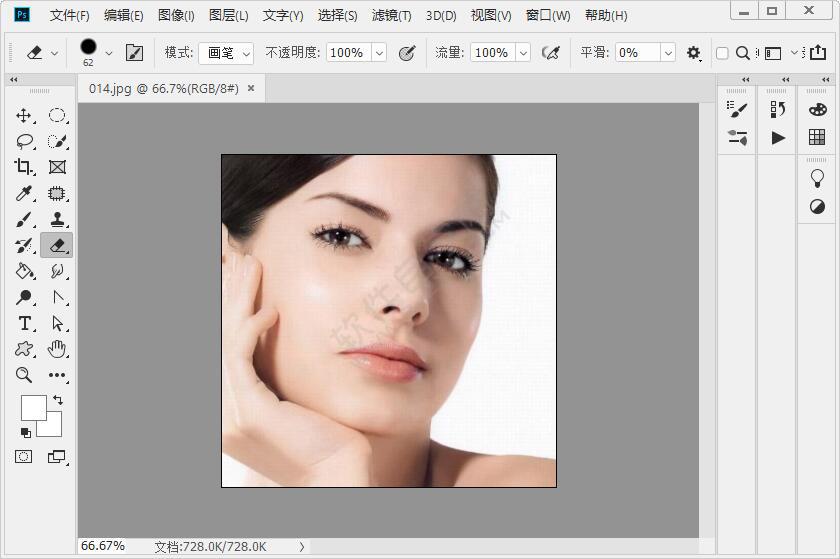
Task: Select the Hand tool
Action: coord(57,349)
